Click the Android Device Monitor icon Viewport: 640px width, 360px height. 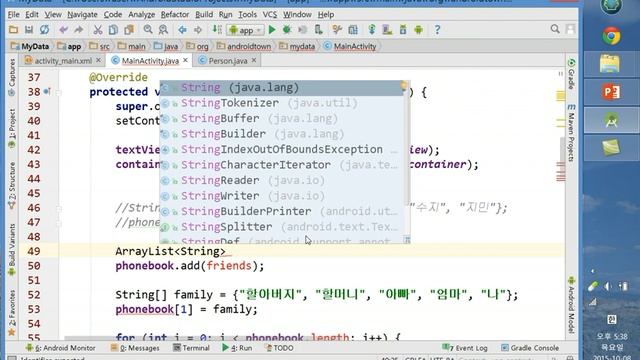(418, 29)
